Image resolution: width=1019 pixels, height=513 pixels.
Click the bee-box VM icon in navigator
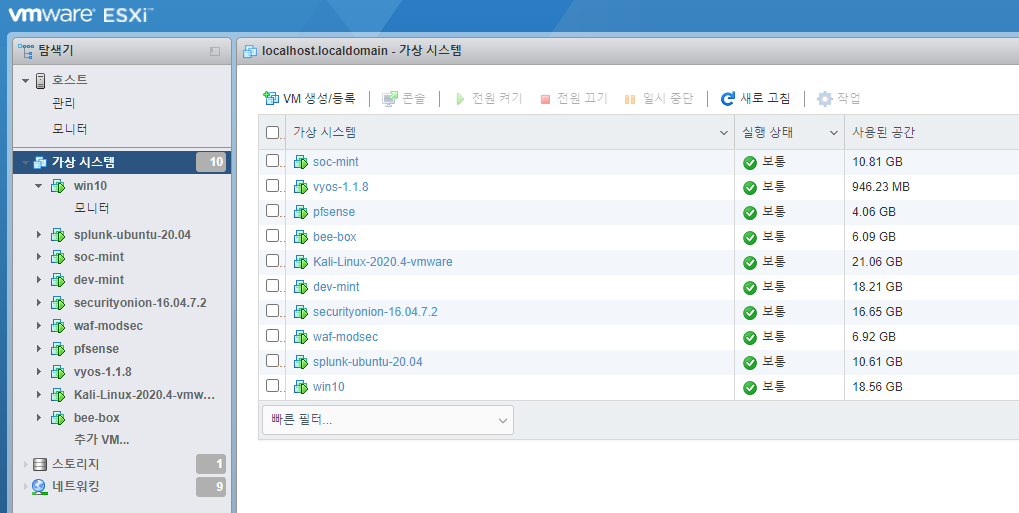(58, 418)
